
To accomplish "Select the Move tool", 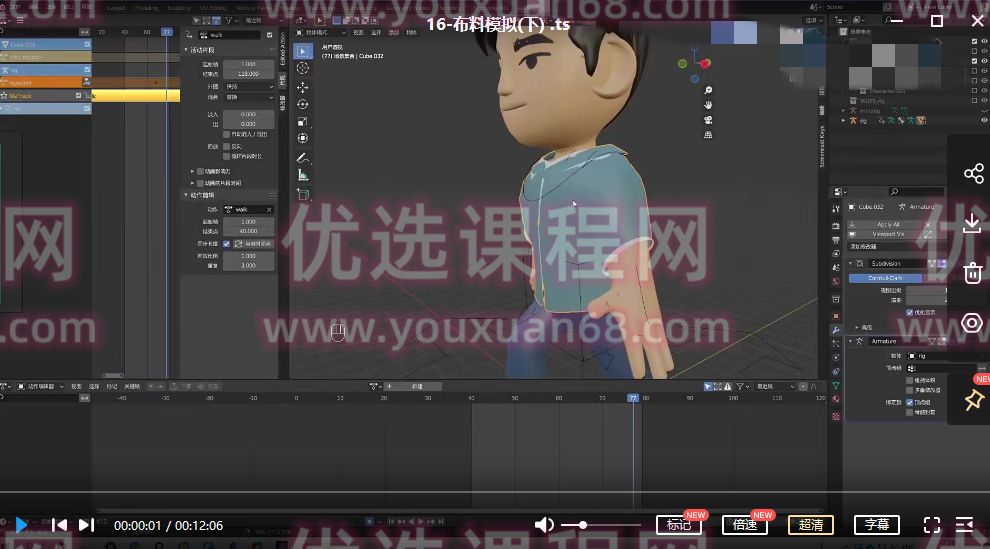I will pyautogui.click(x=303, y=87).
